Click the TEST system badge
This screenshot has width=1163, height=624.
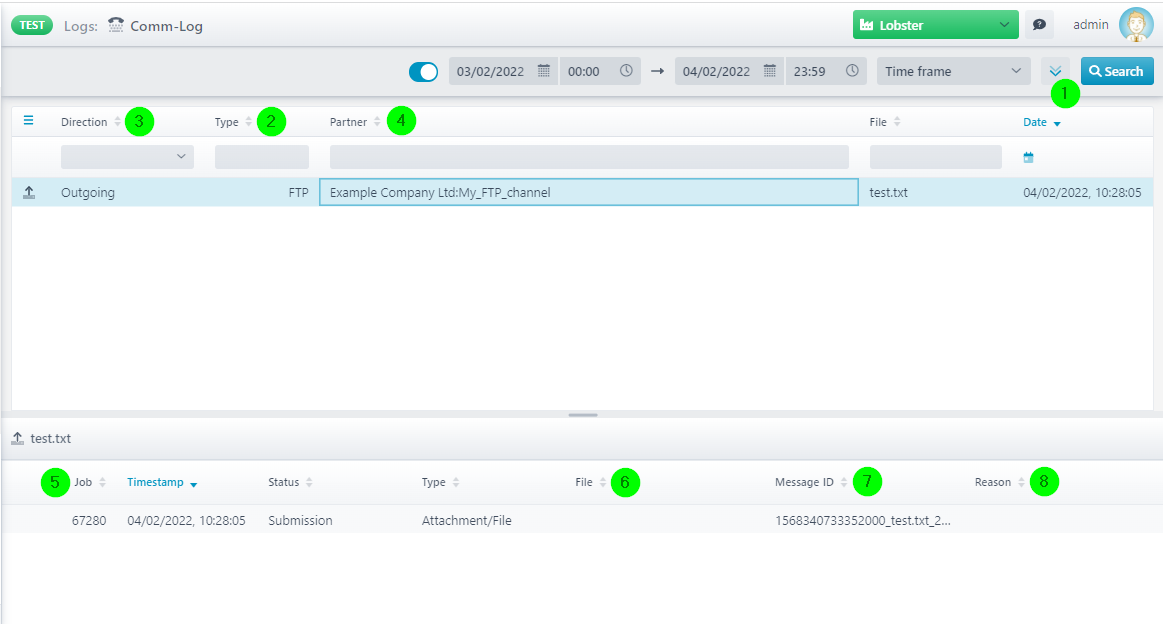(x=32, y=25)
